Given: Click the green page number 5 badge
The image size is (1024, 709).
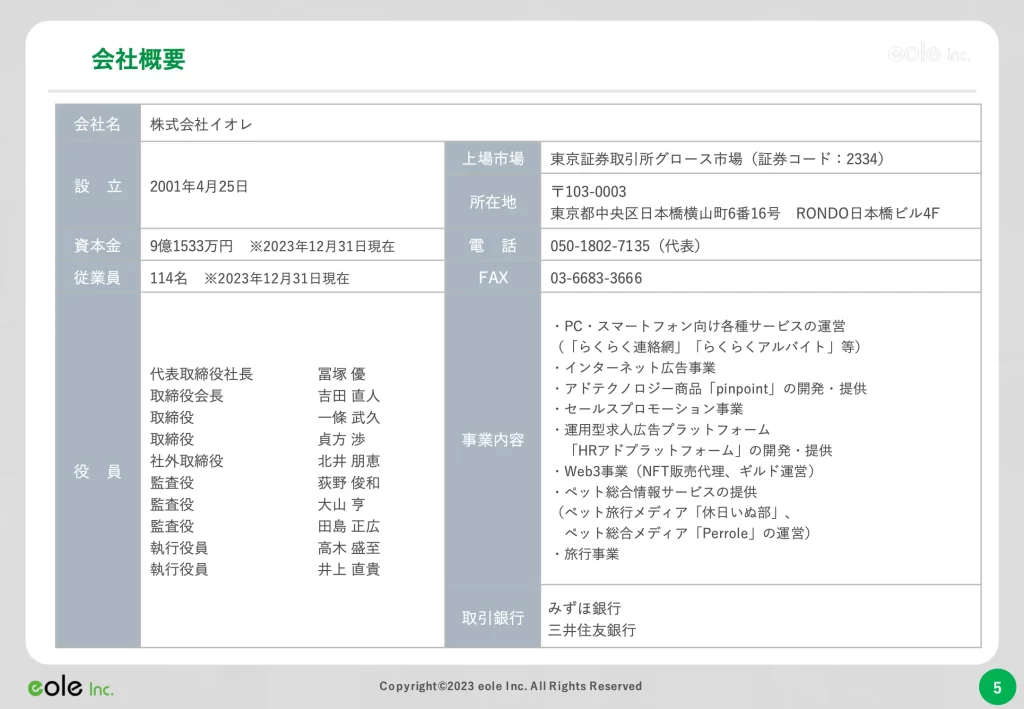Looking at the screenshot, I should point(996,687).
